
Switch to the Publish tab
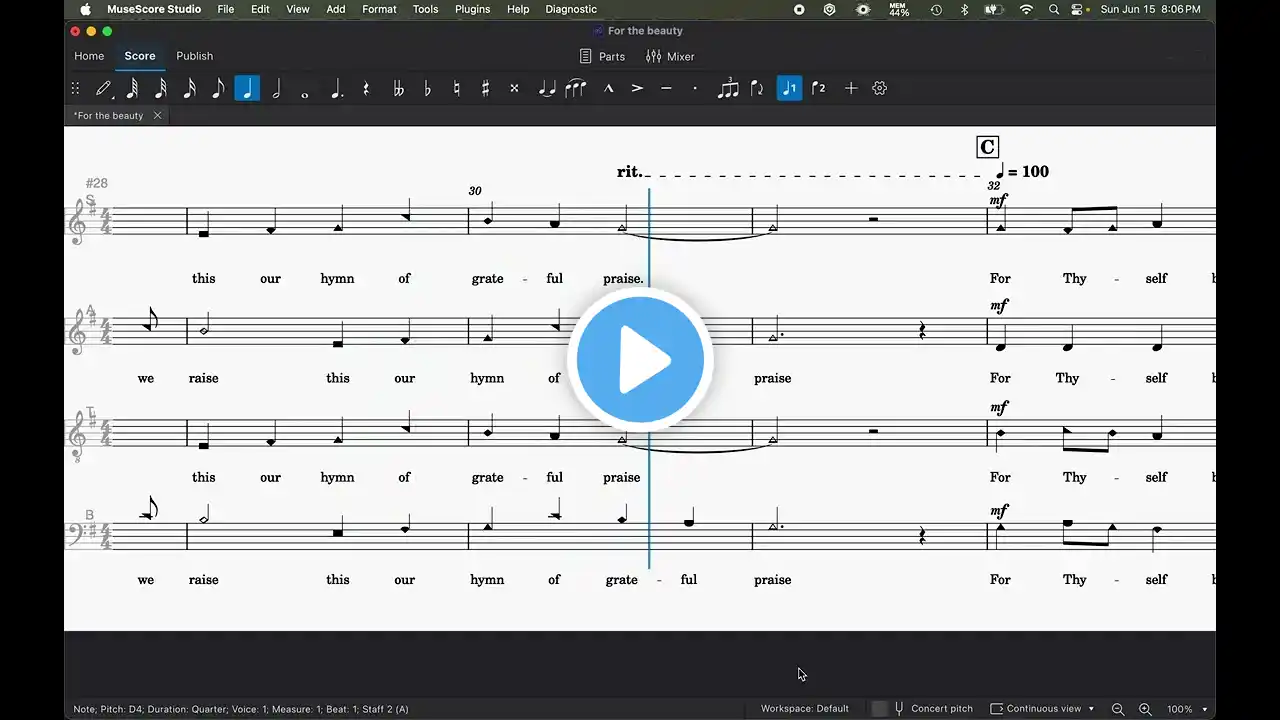[x=194, y=56]
